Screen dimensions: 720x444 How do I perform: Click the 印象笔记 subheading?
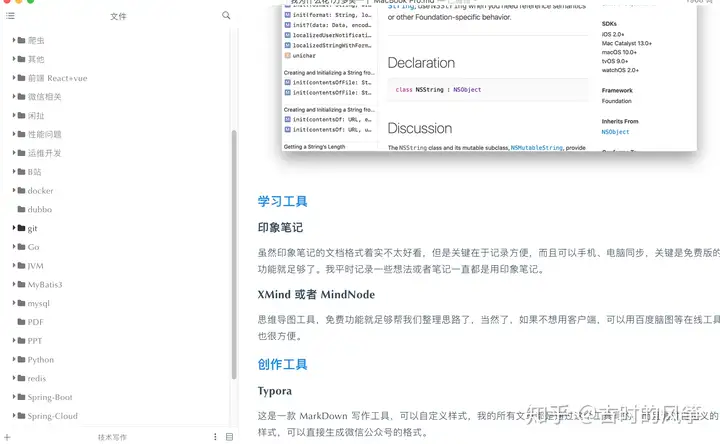point(280,227)
